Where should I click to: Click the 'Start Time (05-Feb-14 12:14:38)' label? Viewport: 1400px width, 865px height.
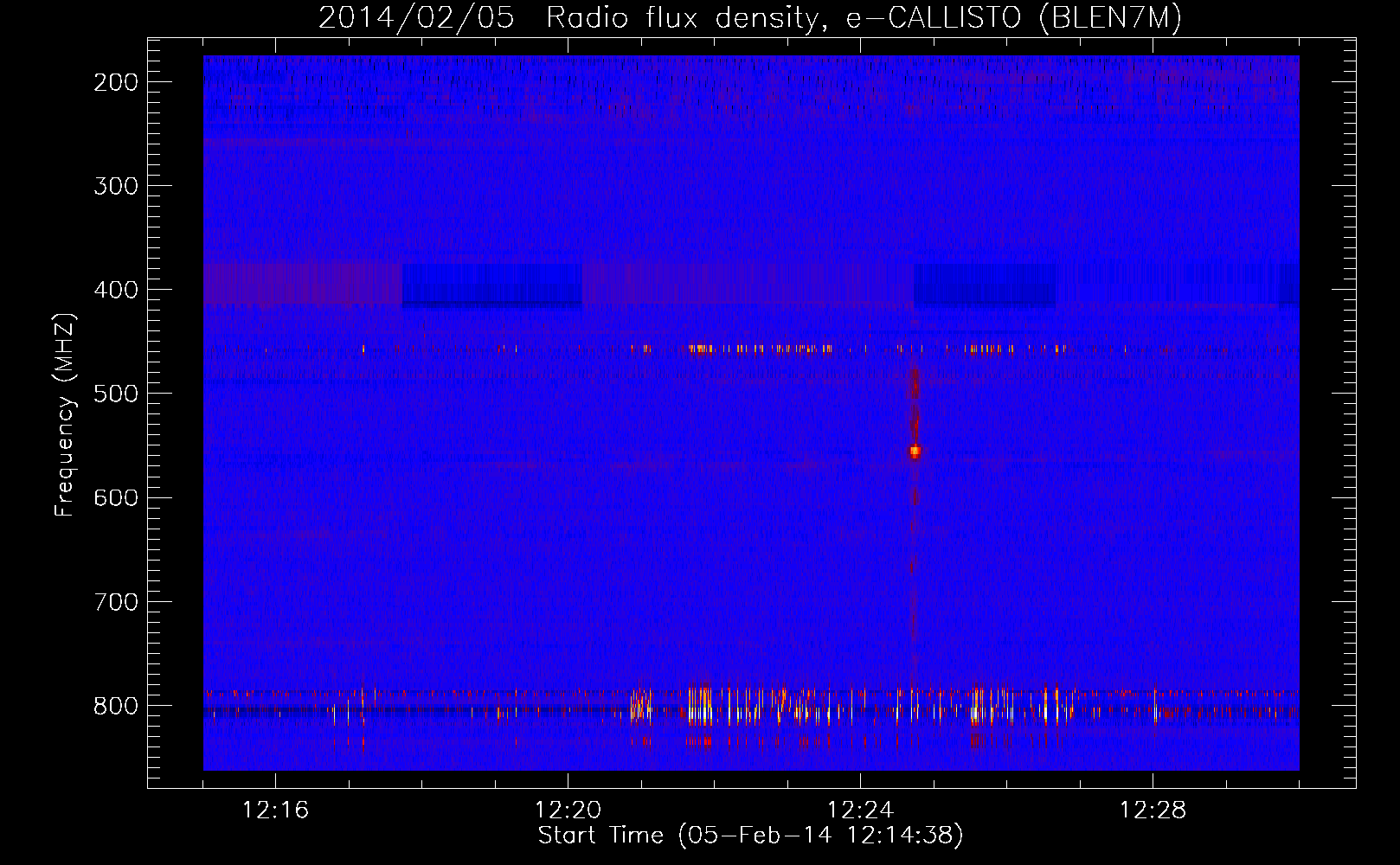pyautogui.click(x=750, y=836)
